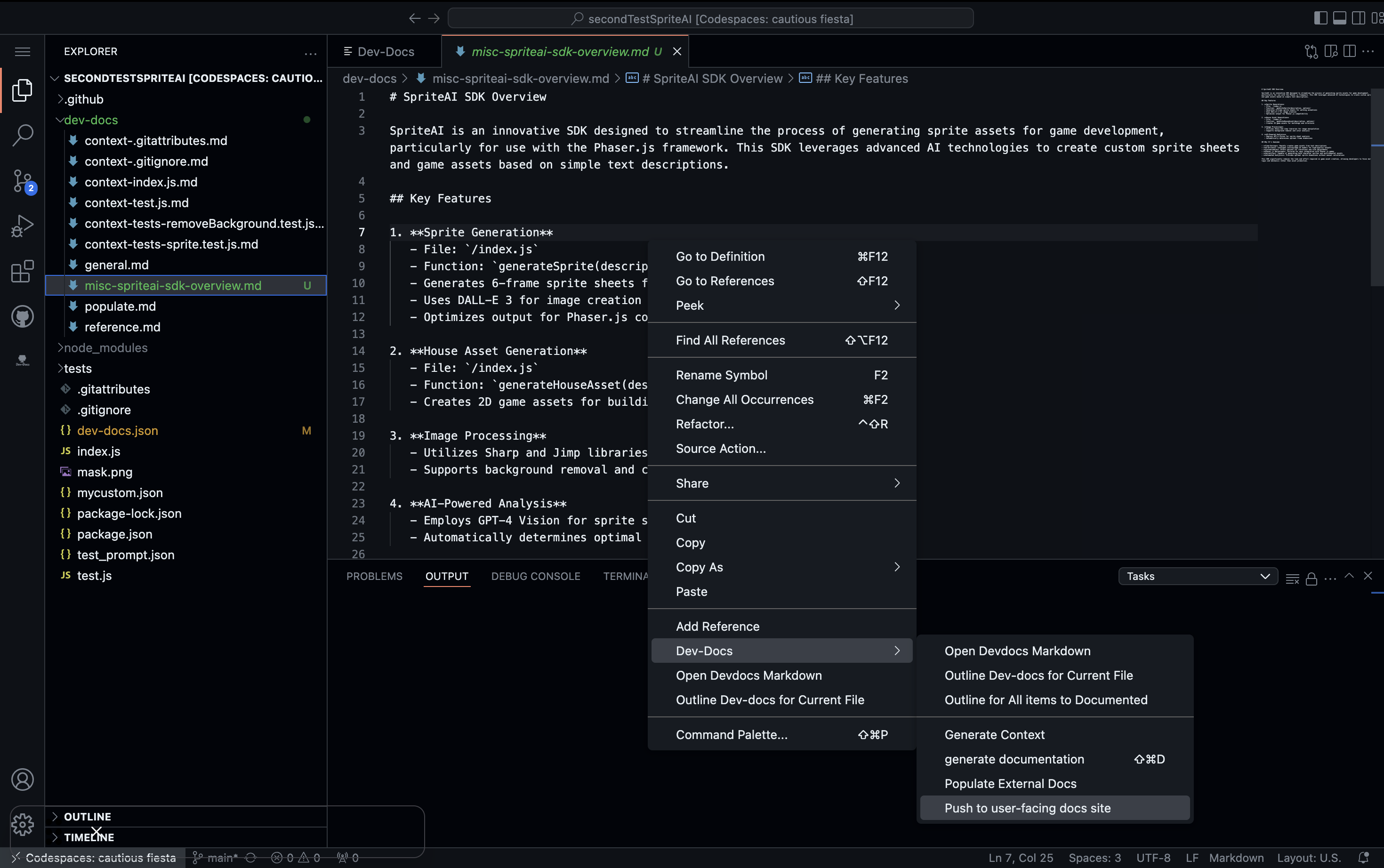
Task: Toggle output auto-scroll lock icon
Action: pos(1311,579)
